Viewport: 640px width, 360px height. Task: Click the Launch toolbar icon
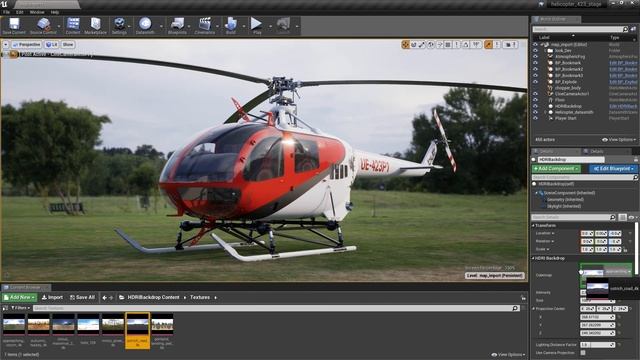(x=283, y=25)
